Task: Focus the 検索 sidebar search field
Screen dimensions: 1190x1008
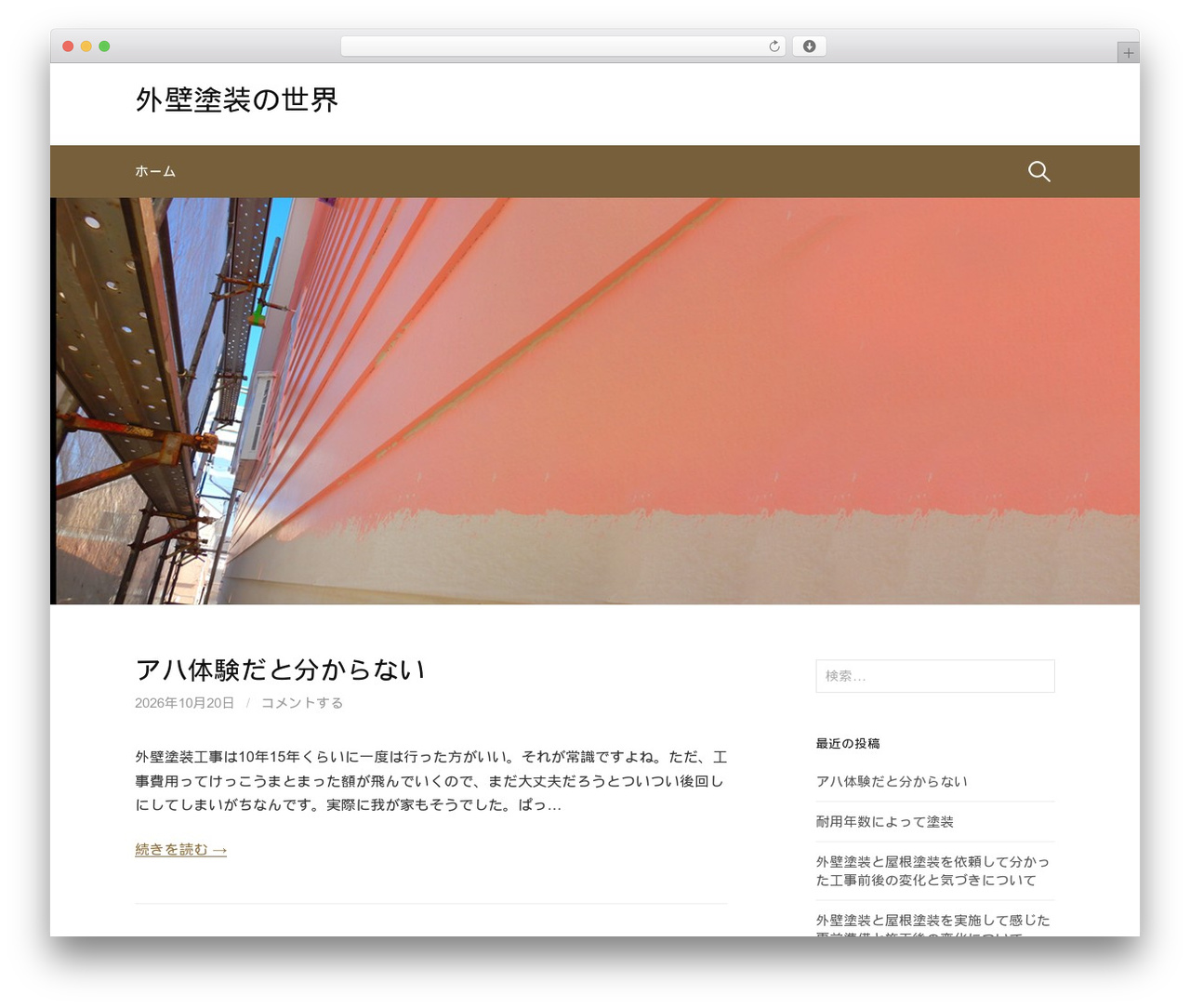Action: click(x=935, y=676)
